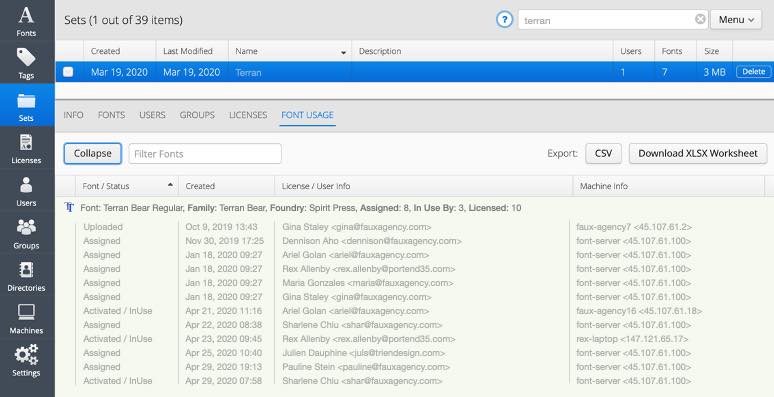Image resolution: width=774 pixels, height=397 pixels.
Task: Switch to the GROUPS tab
Action: [197, 115]
